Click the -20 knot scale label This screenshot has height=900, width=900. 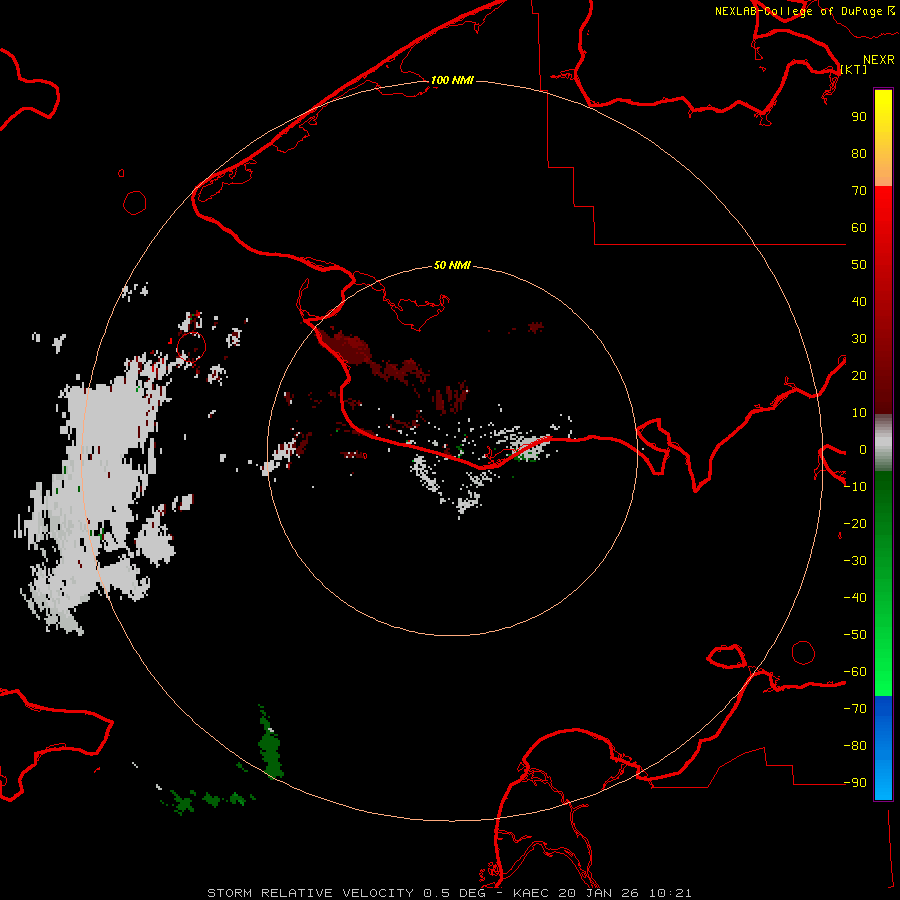coord(855,523)
